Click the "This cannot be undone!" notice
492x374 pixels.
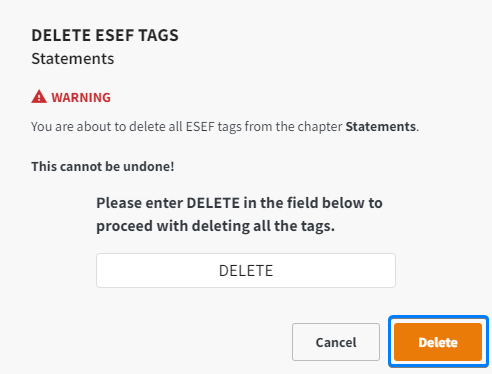click(x=103, y=166)
